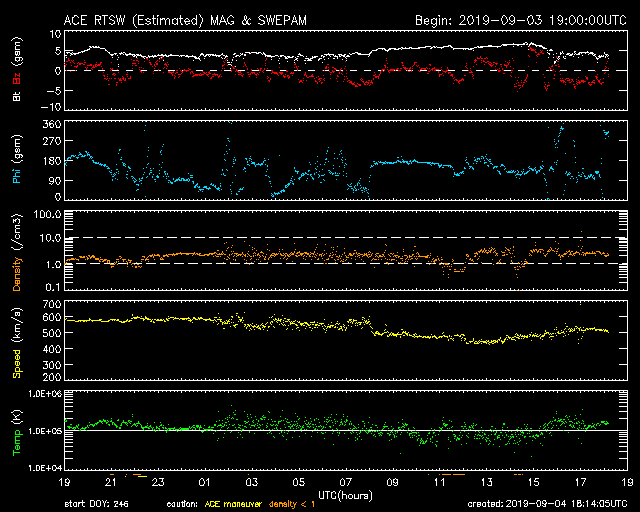This screenshot has width=640, height=512.
Task: Click the 15 hour tick label
Action: click(x=533, y=482)
